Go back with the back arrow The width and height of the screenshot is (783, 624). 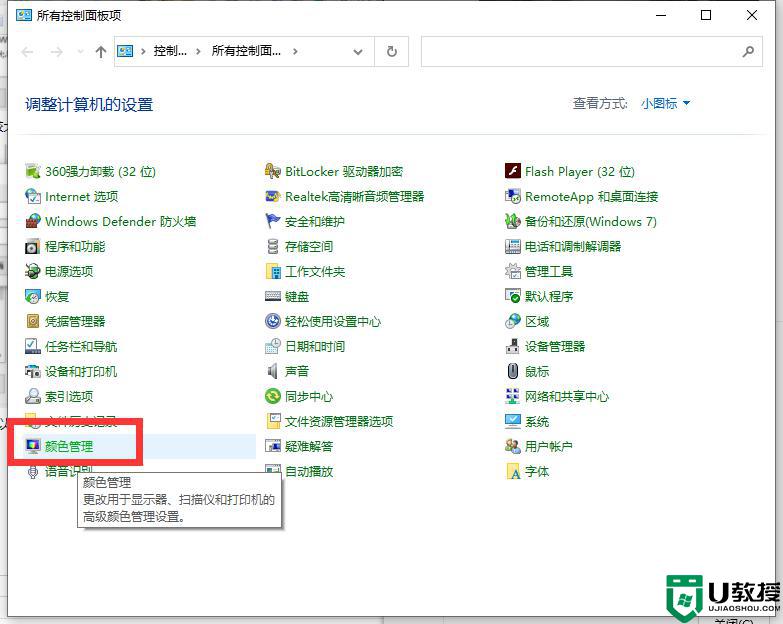coord(27,51)
